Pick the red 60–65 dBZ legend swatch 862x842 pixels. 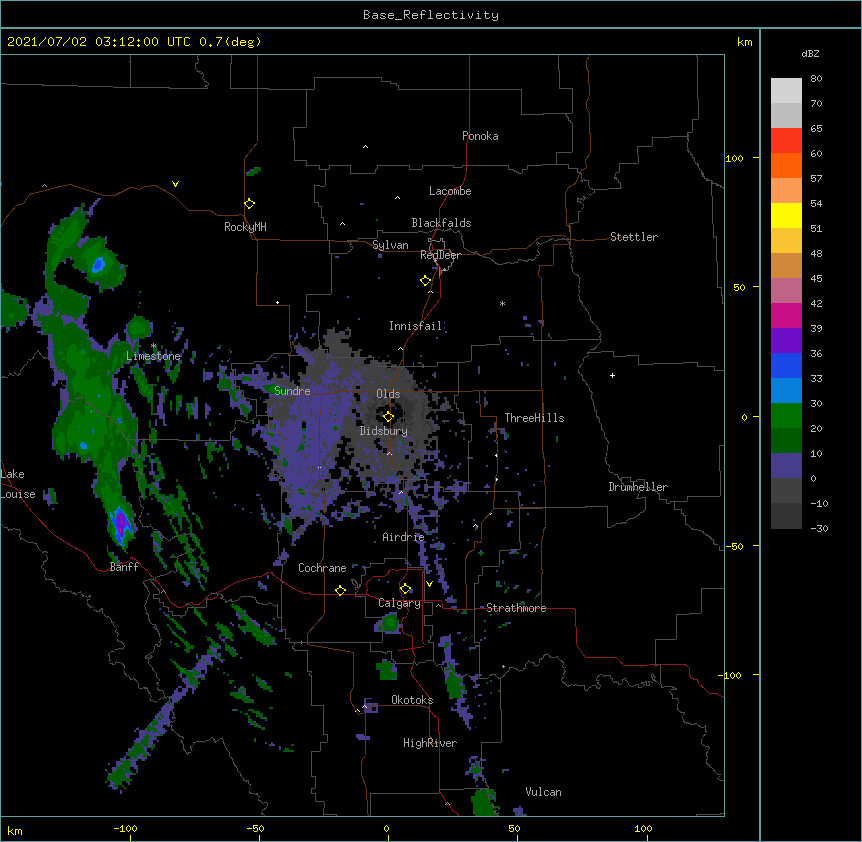[786, 141]
